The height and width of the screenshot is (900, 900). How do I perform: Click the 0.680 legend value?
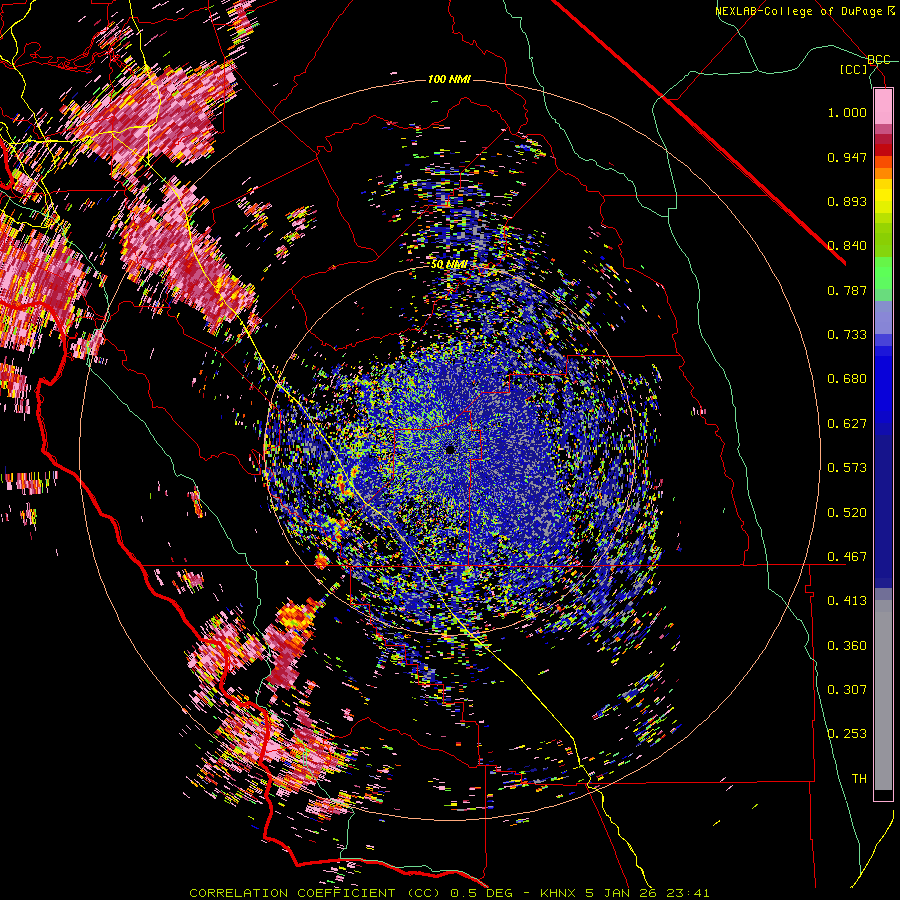tap(847, 379)
